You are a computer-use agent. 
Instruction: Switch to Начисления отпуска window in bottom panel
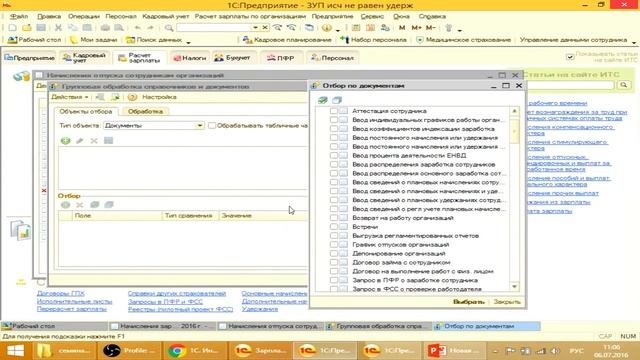pyautogui.click(x=270, y=326)
